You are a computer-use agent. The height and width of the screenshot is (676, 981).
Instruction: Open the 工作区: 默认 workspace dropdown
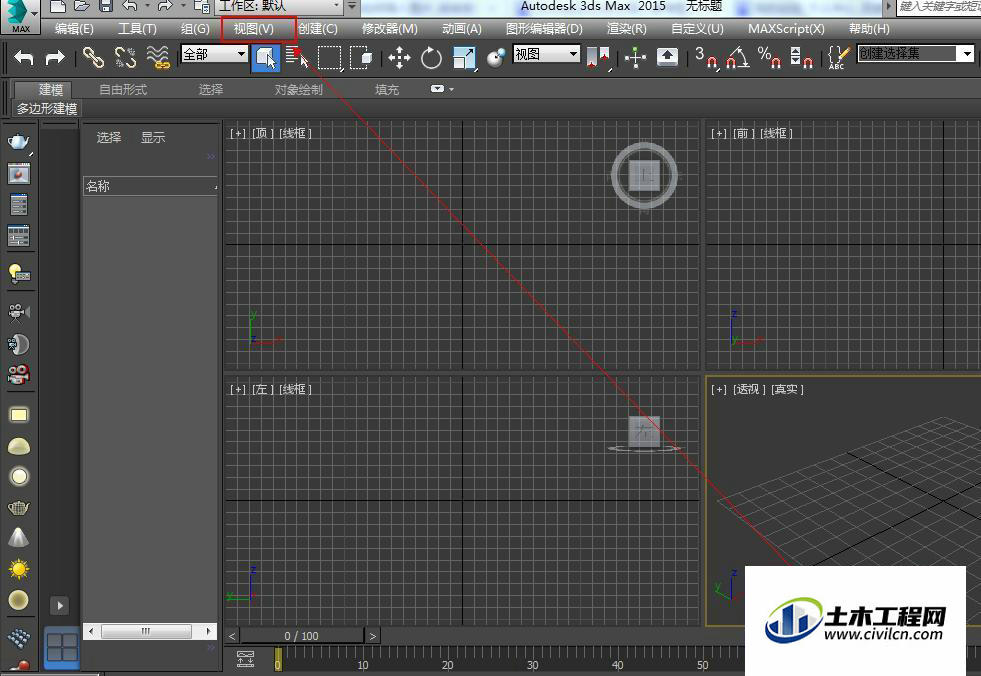point(280,6)
